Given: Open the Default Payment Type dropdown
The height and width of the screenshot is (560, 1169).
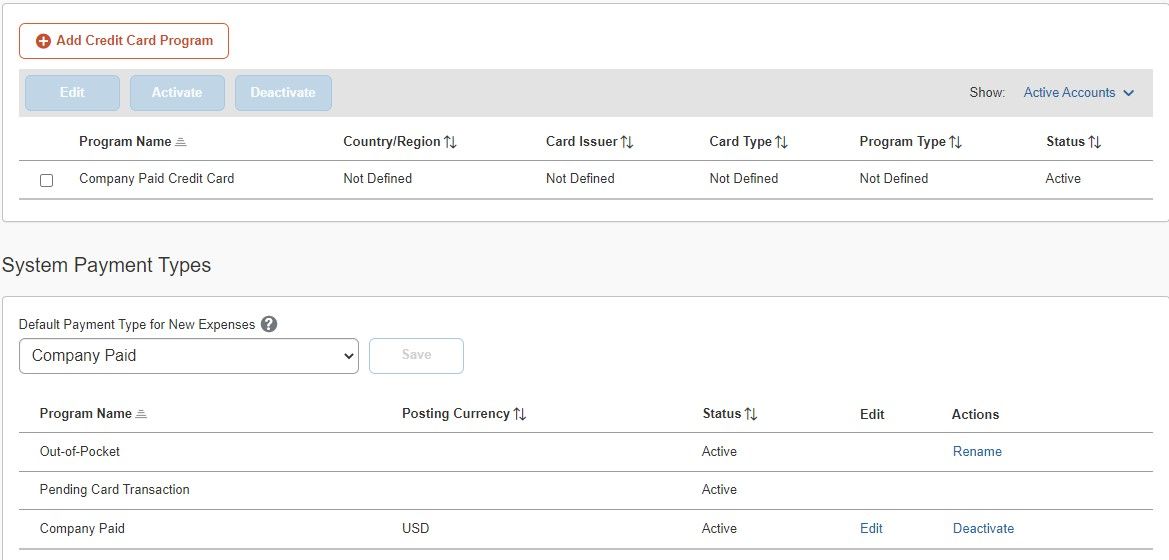Looking at the screenshot, I should 189,356.
